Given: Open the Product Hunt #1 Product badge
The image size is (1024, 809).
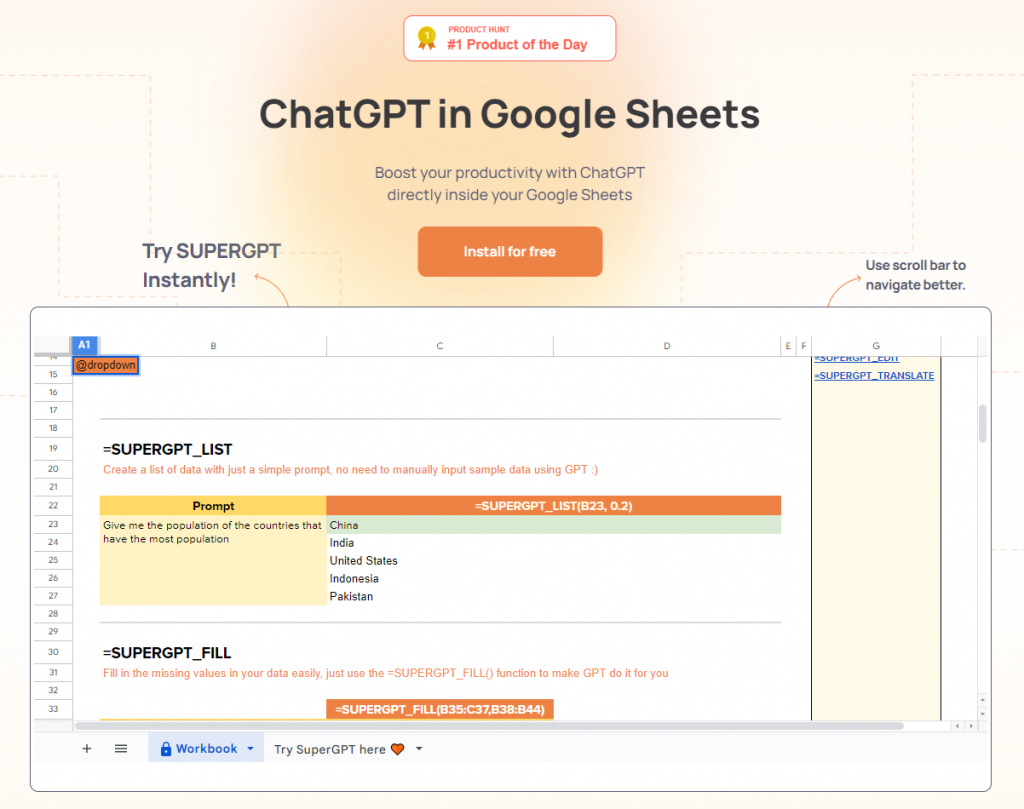Looking at the screenshot, I should click(x=509, y=39).
